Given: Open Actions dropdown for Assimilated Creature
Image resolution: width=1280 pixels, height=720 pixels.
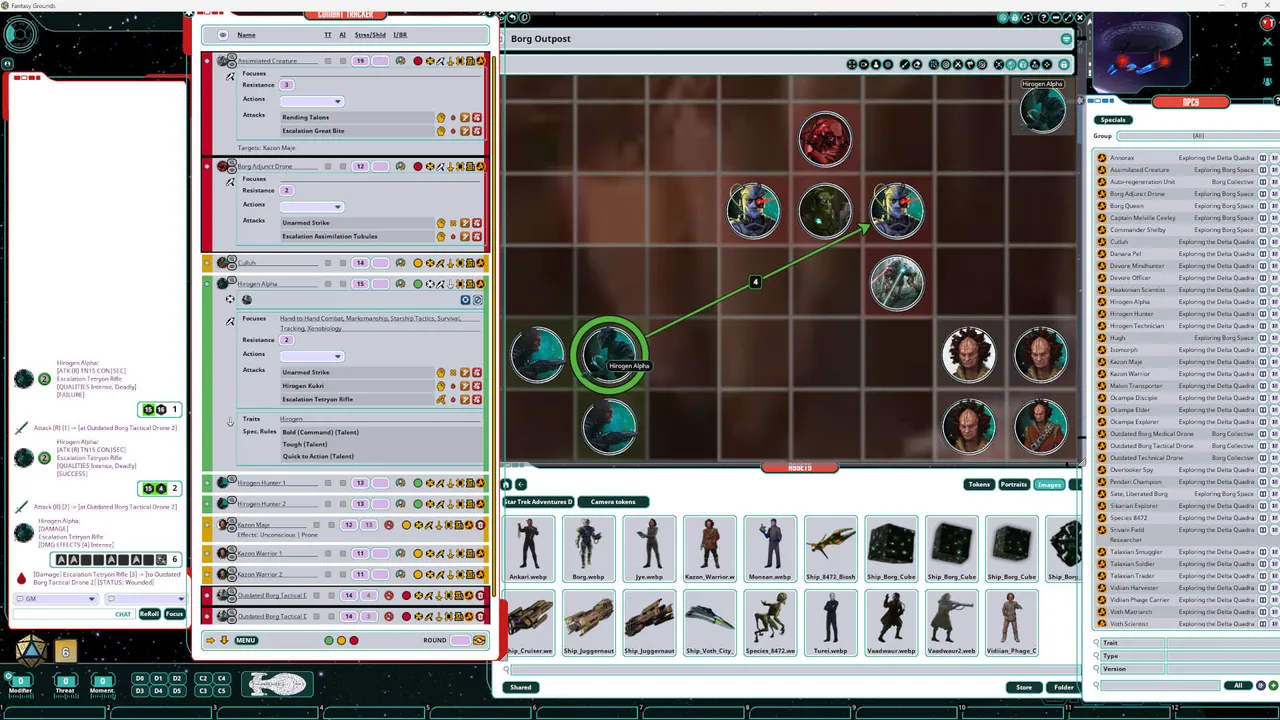Looking at the screenshot, I should (311, 101).
